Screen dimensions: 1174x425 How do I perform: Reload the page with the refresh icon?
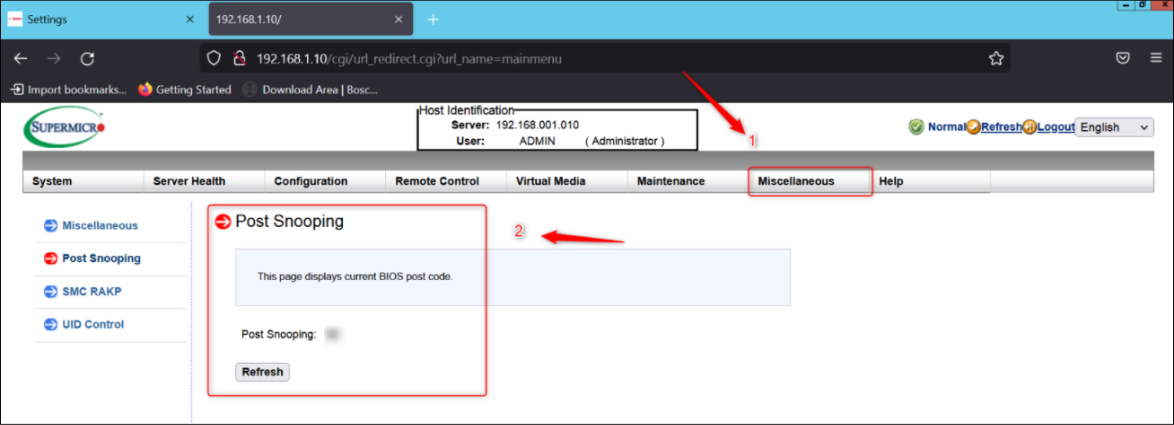coord(87,58)
